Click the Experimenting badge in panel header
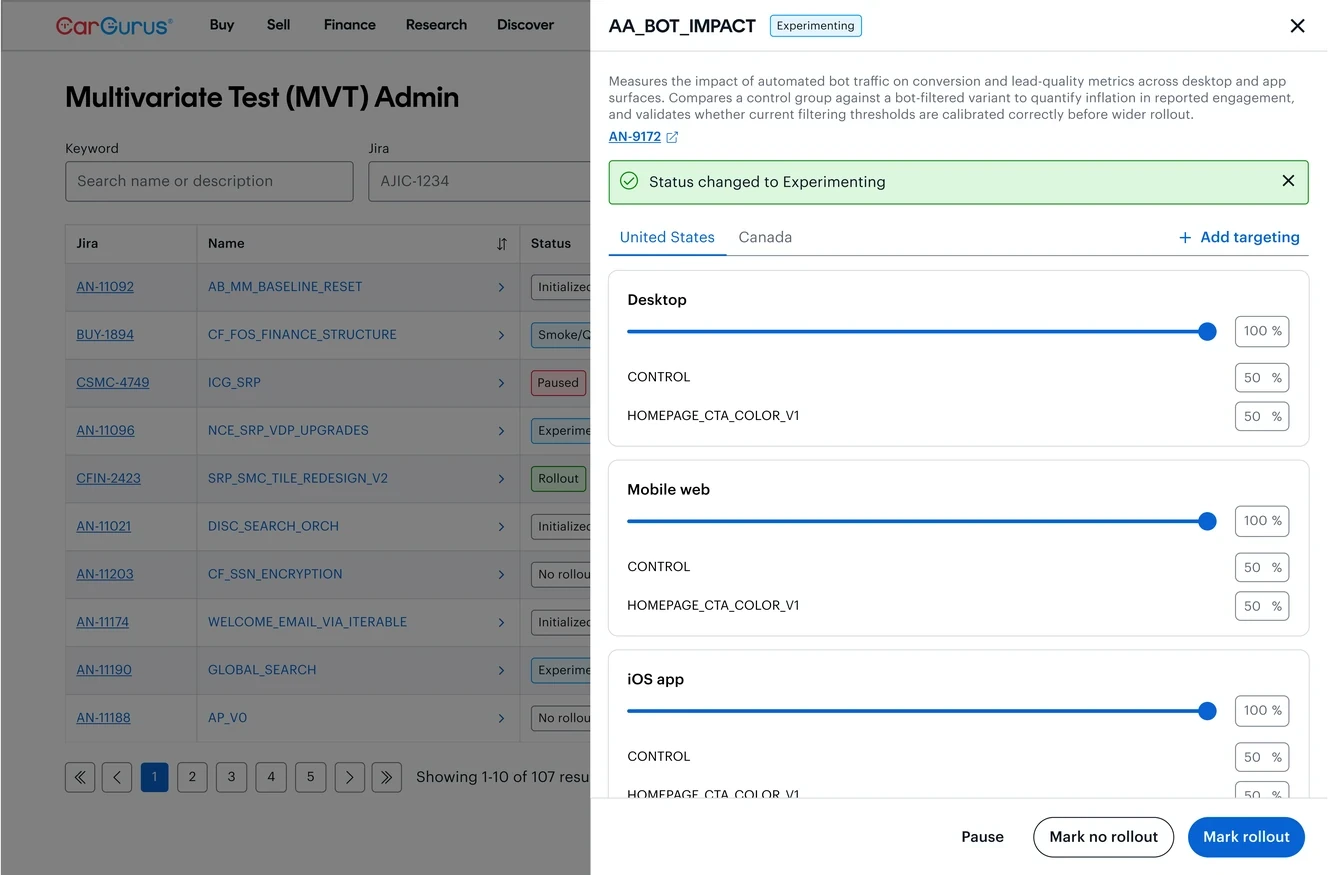The image size is (1328, 875). click(815, 26)
